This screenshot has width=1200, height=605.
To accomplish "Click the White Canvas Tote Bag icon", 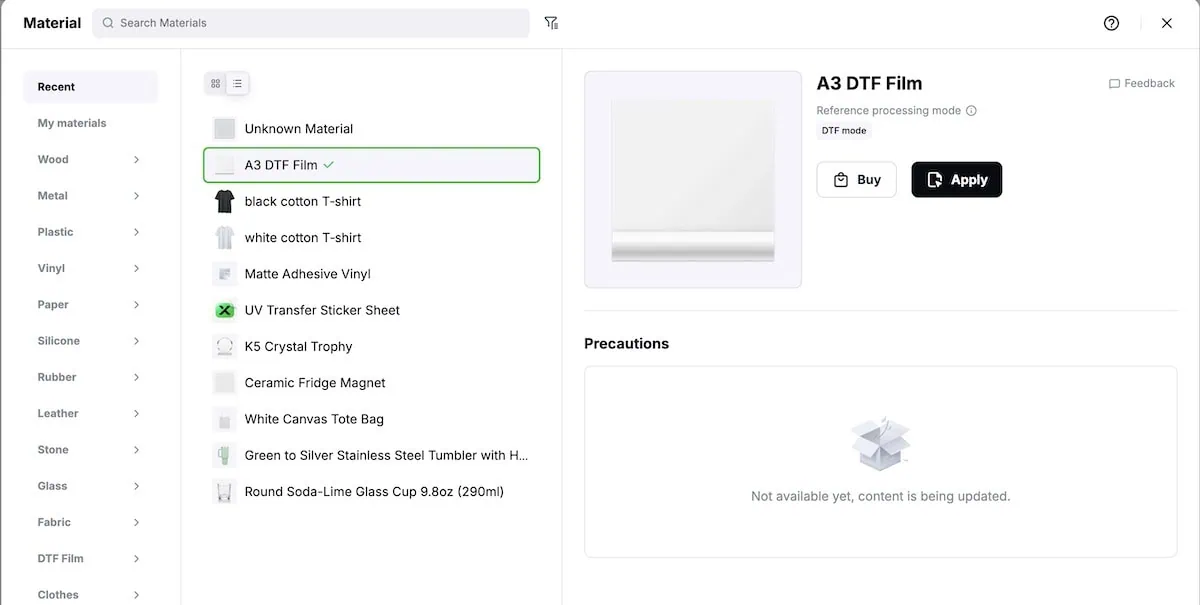I will click(x=224, y=419).
